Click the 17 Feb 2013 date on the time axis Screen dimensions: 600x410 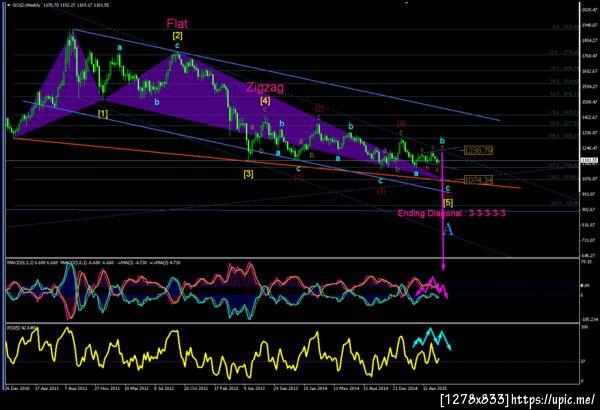coord(227,388)
